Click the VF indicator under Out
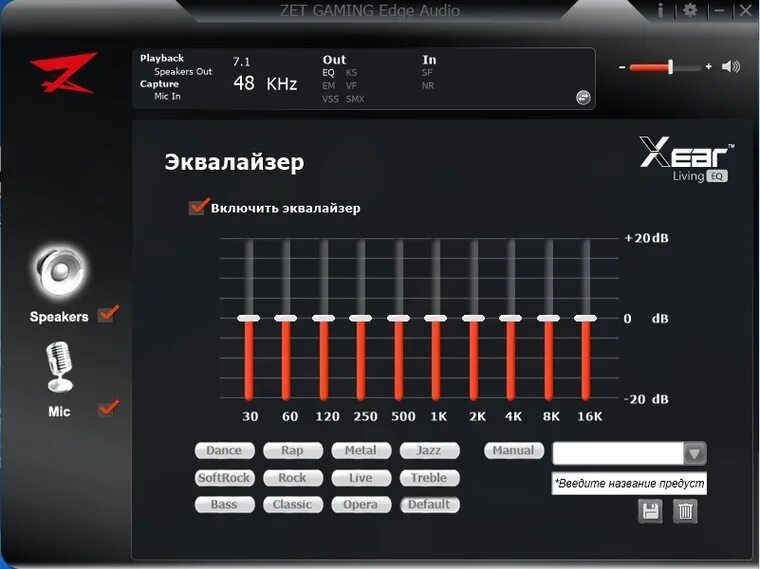Screen dimensions: 760x569 351,86
